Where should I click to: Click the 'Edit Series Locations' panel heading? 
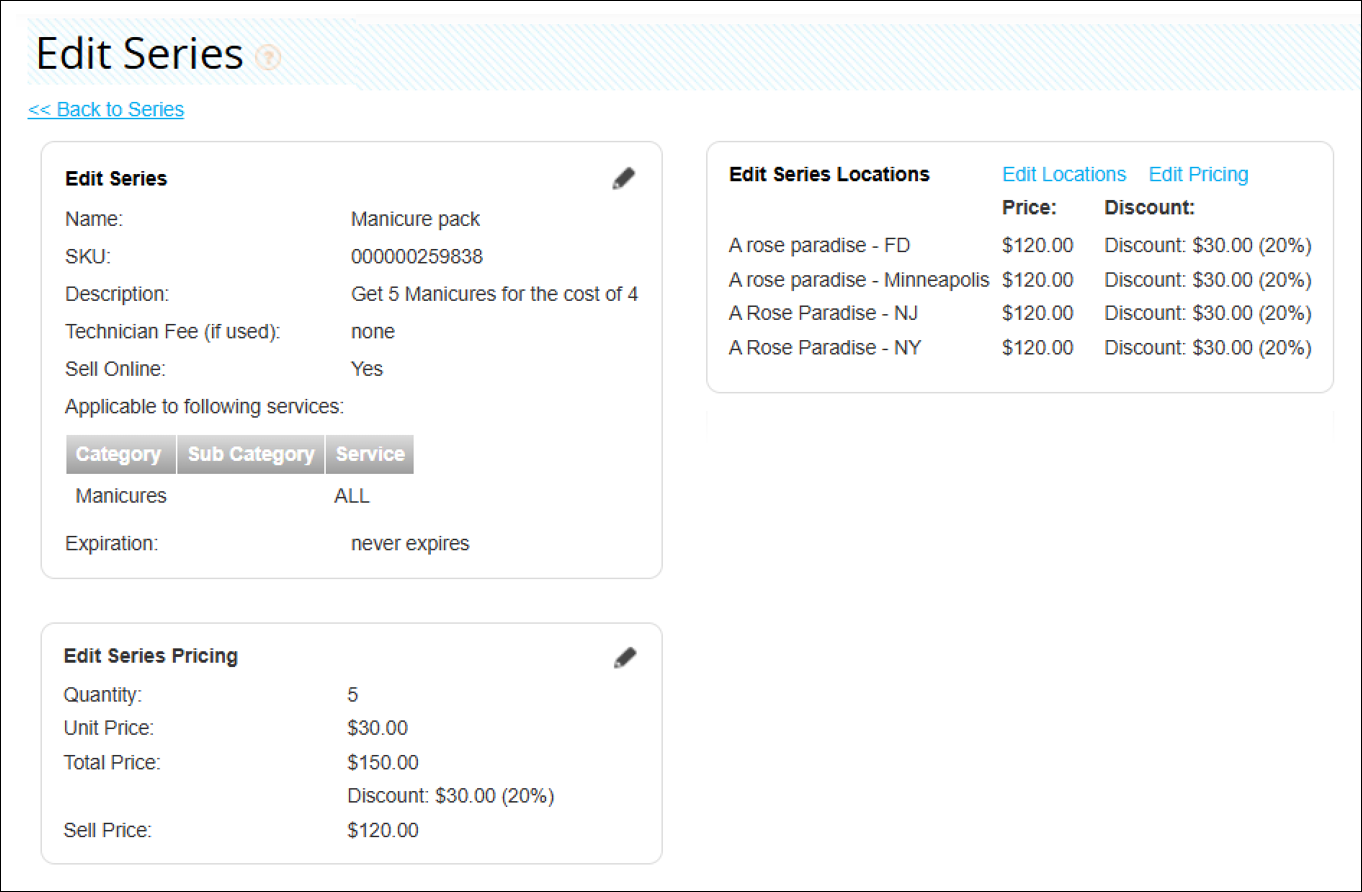click(x=830, y=175)
